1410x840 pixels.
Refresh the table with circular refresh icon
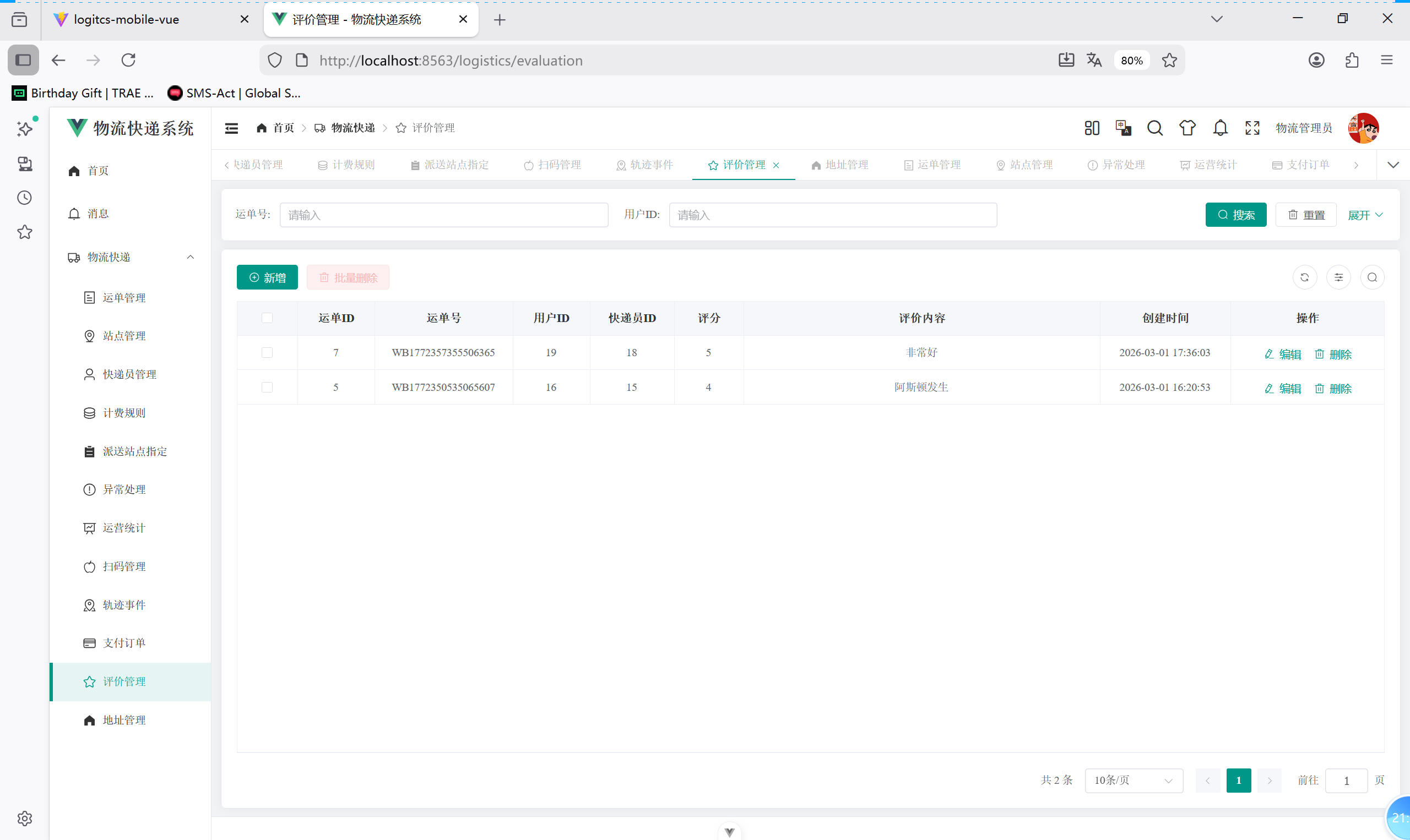[x=1304, y=277]
